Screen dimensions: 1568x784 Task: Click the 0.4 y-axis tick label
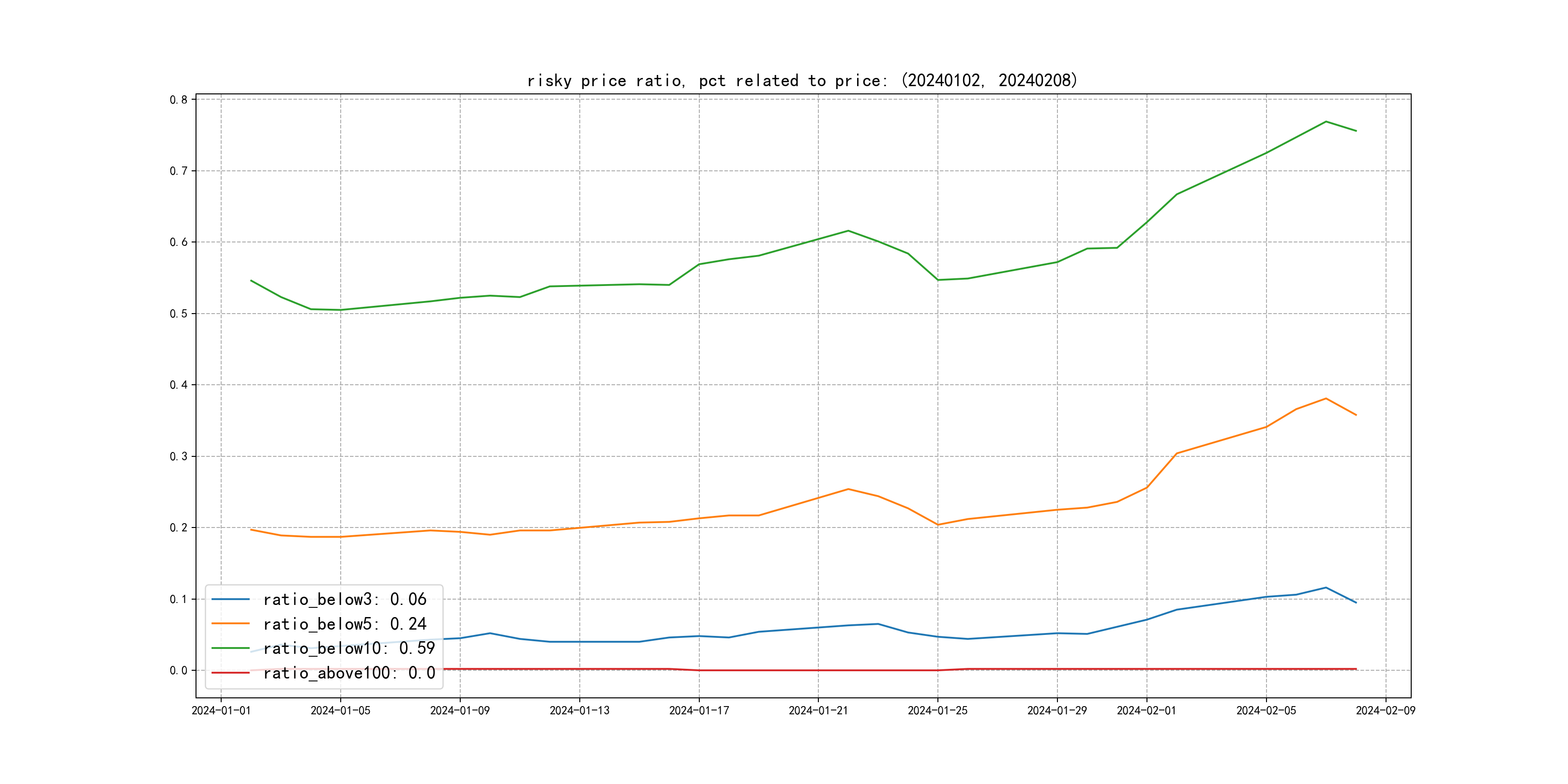(179, 385)
